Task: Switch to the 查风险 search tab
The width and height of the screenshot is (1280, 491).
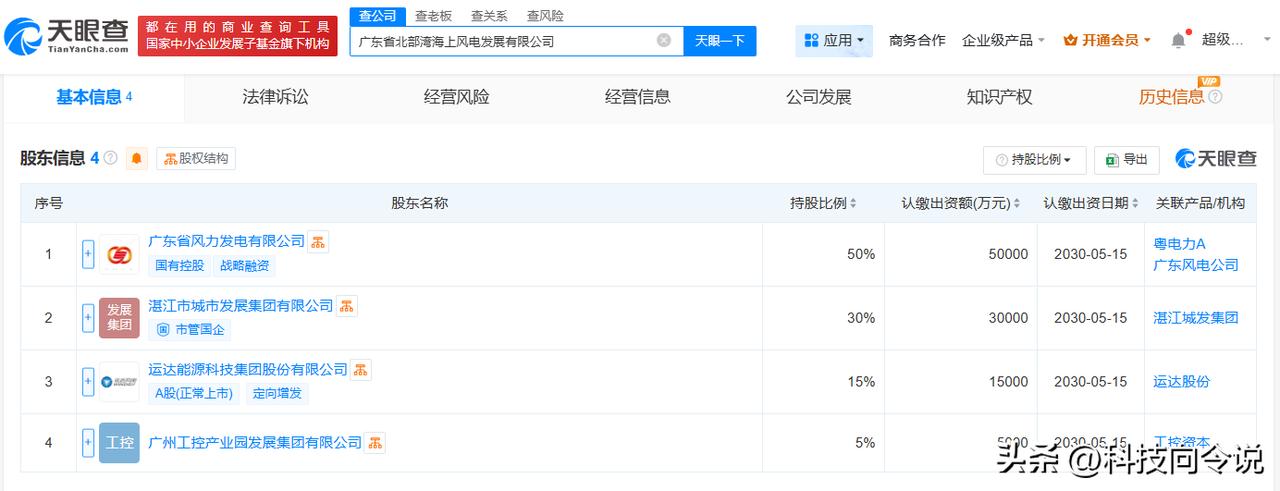Action: click(545, 16)
